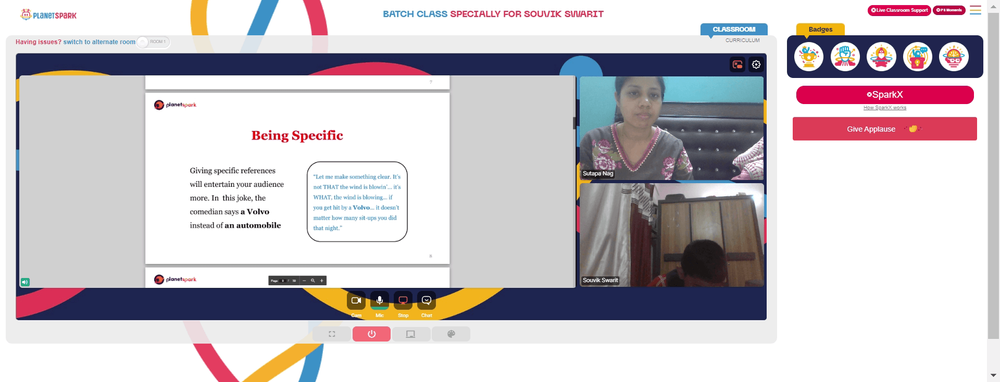Click the PlanetSpark logo in the header
Screen dimensions: 1000x382
click(x=48, y=14)
